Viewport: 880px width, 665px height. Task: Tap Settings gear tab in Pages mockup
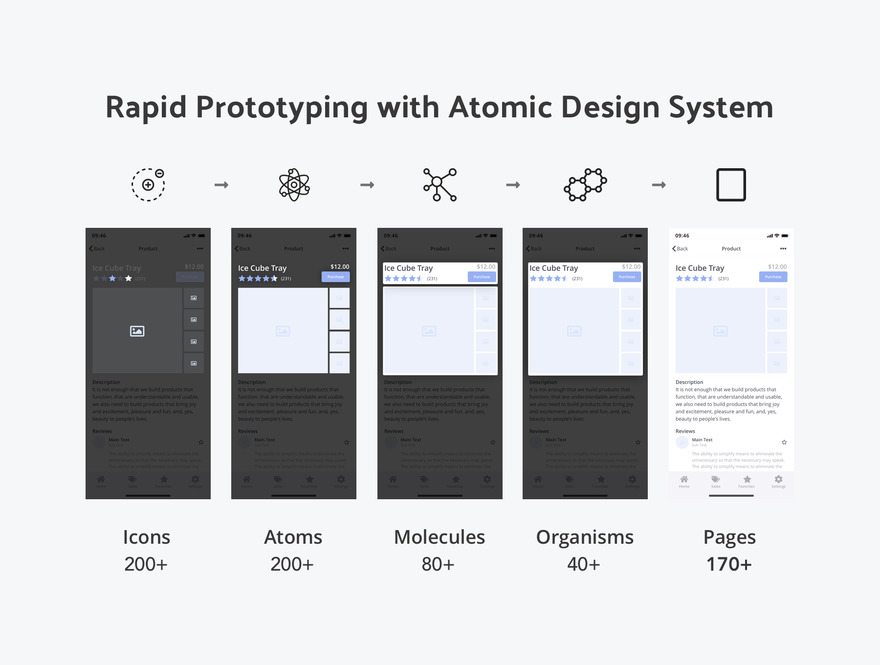(778, 479)
